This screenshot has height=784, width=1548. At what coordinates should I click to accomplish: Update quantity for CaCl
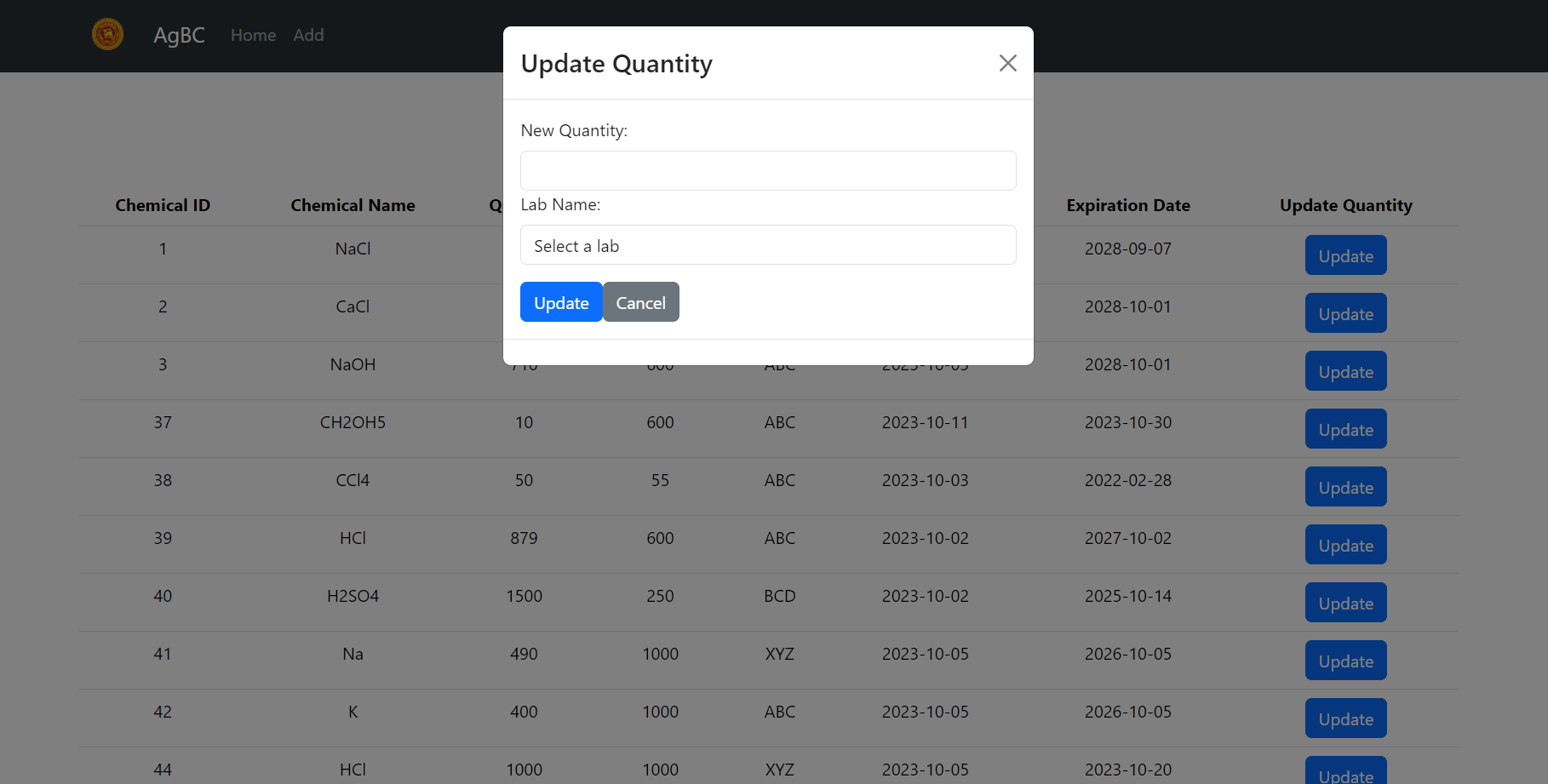(x=1345, y=312)
